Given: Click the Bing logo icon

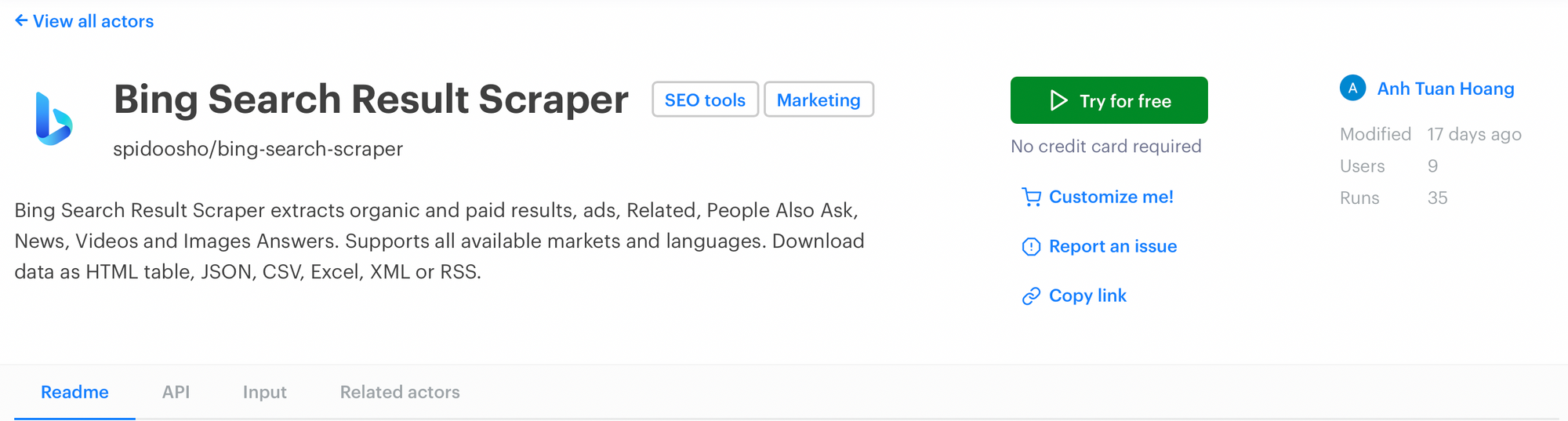Looking at the screenshot, I should [x=54, y=118].
